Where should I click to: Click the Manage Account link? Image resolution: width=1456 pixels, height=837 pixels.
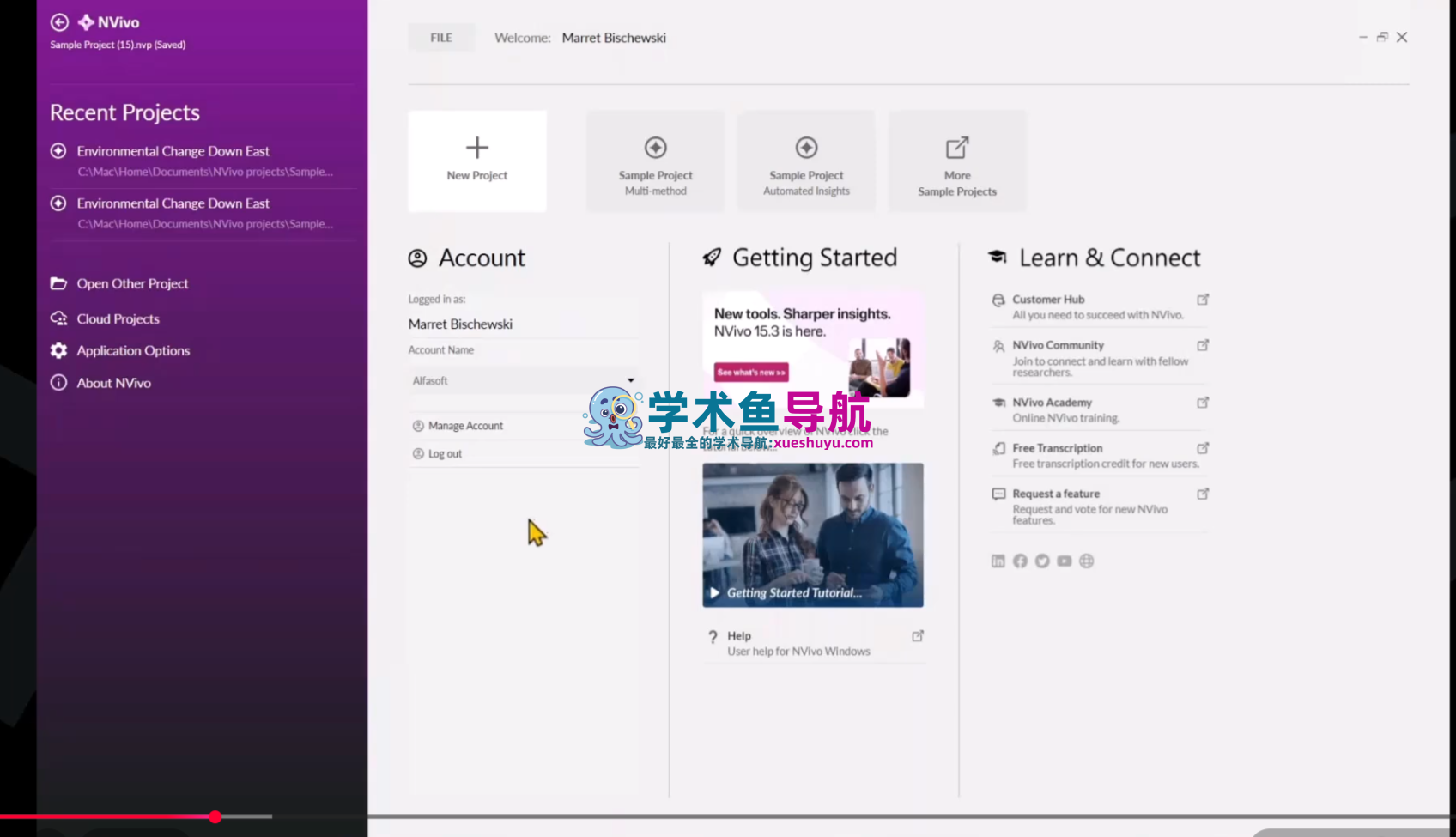tap(465, 426)
